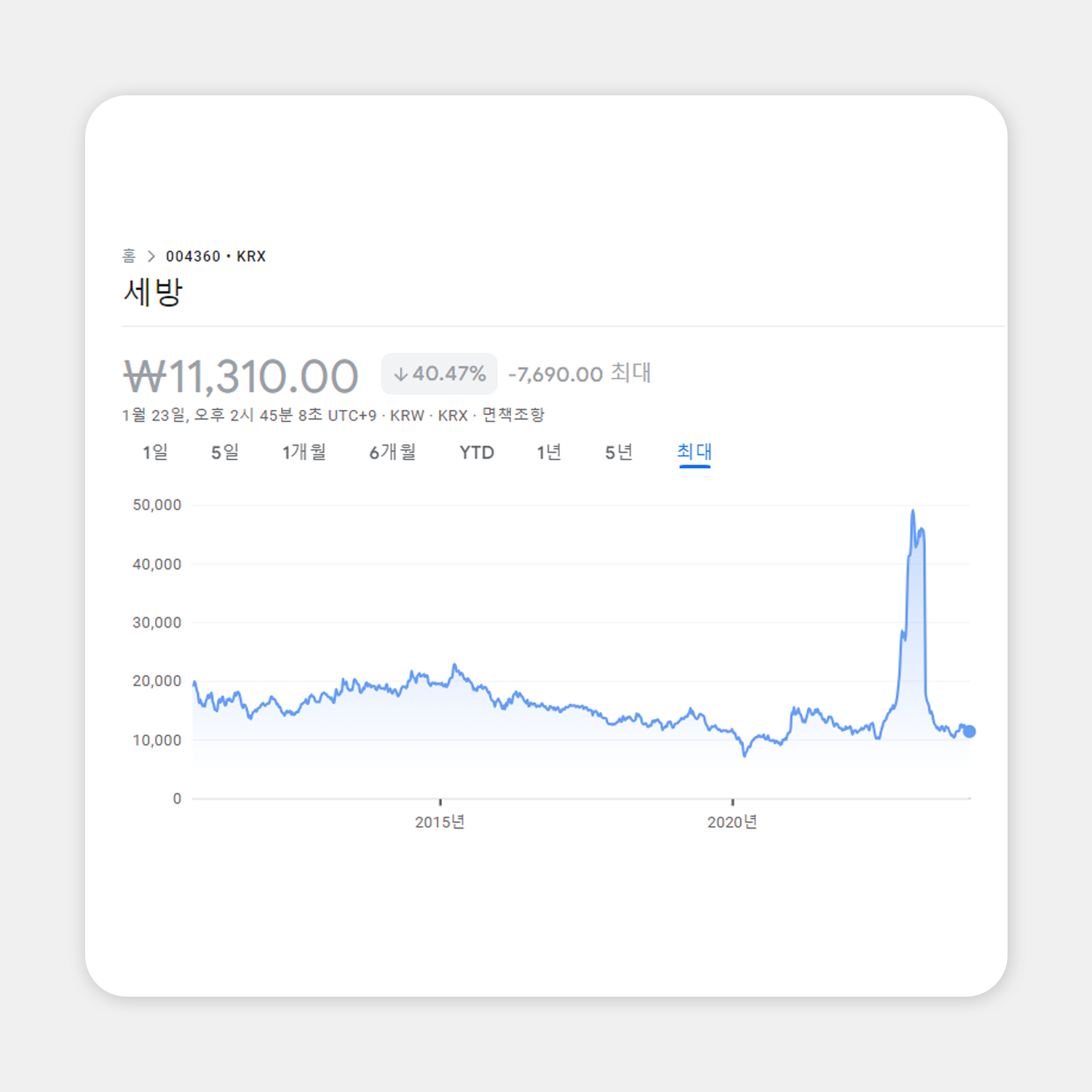Click the 세방 stock title

pos(153,293)
